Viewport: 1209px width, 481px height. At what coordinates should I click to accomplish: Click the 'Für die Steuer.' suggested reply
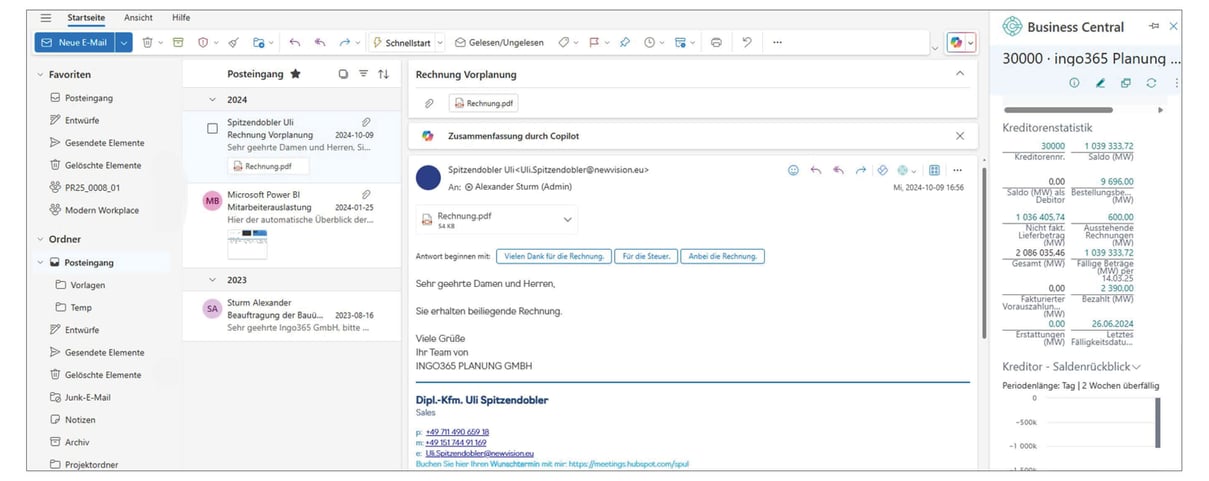click(645, 256)
